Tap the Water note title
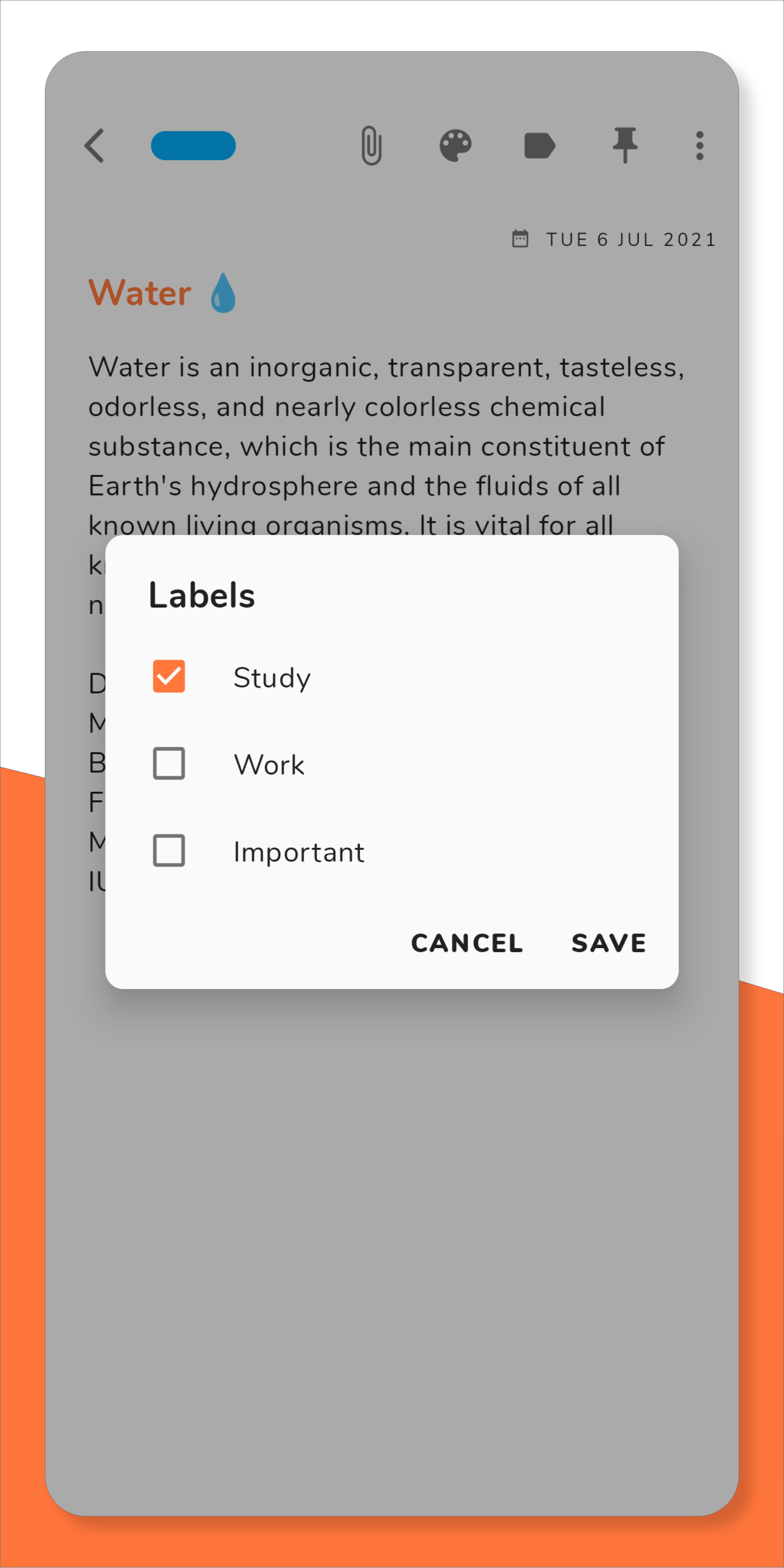Viewport: 784px width, 1568px height. 140,293
